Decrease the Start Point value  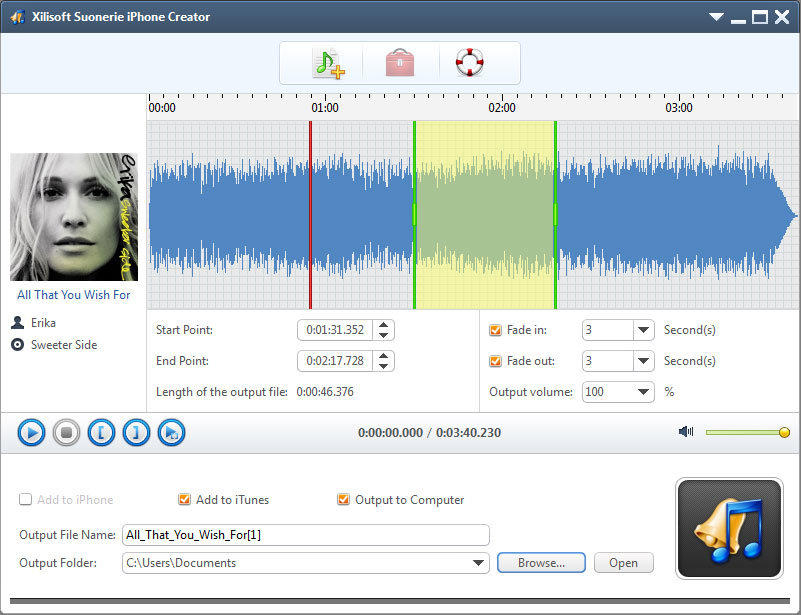tap(384, 335)
